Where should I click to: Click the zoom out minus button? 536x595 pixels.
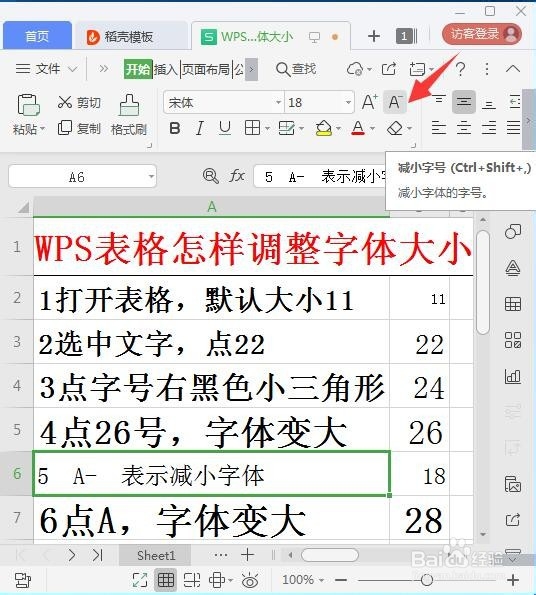[341, 580]
